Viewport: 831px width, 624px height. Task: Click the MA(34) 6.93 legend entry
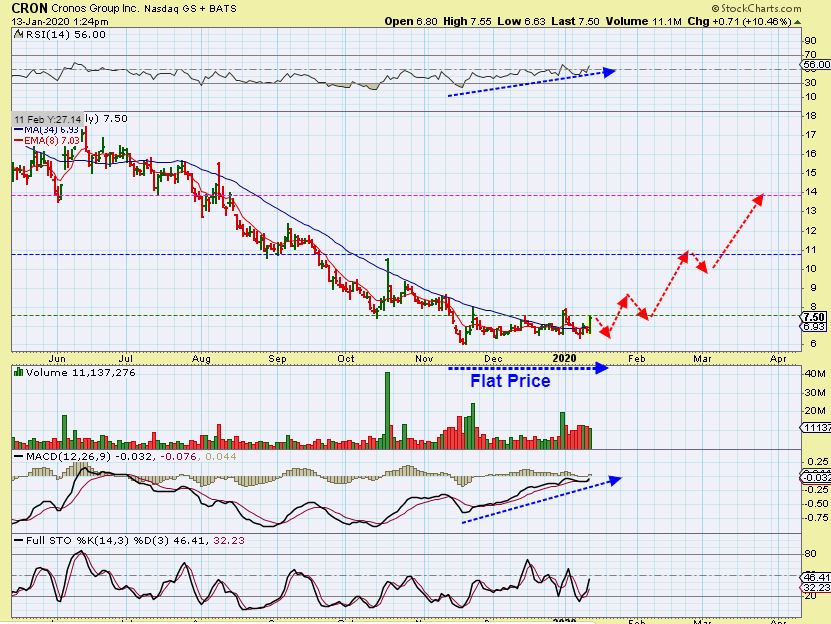coord(47,130)
